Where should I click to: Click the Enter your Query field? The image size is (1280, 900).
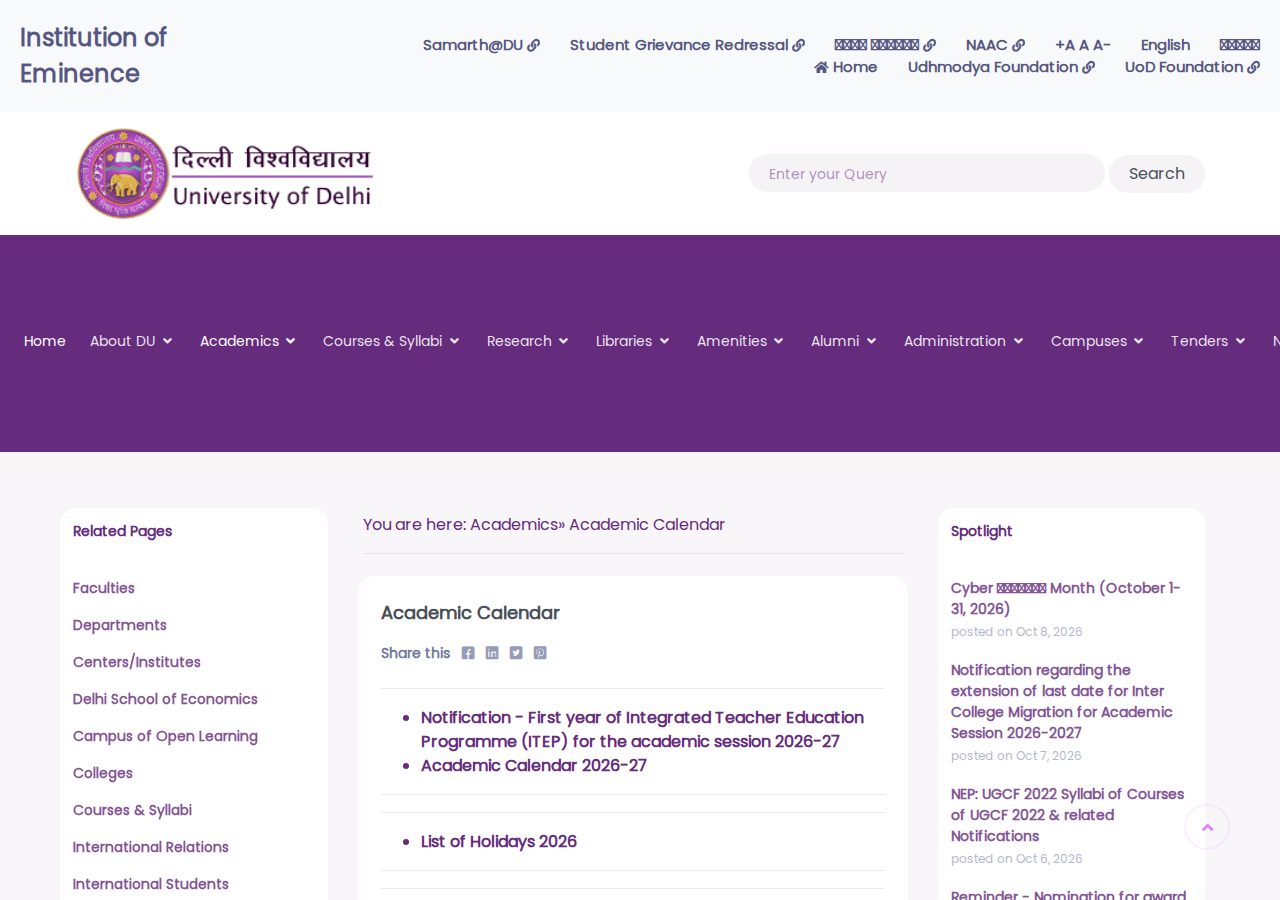tap(927, 173)
